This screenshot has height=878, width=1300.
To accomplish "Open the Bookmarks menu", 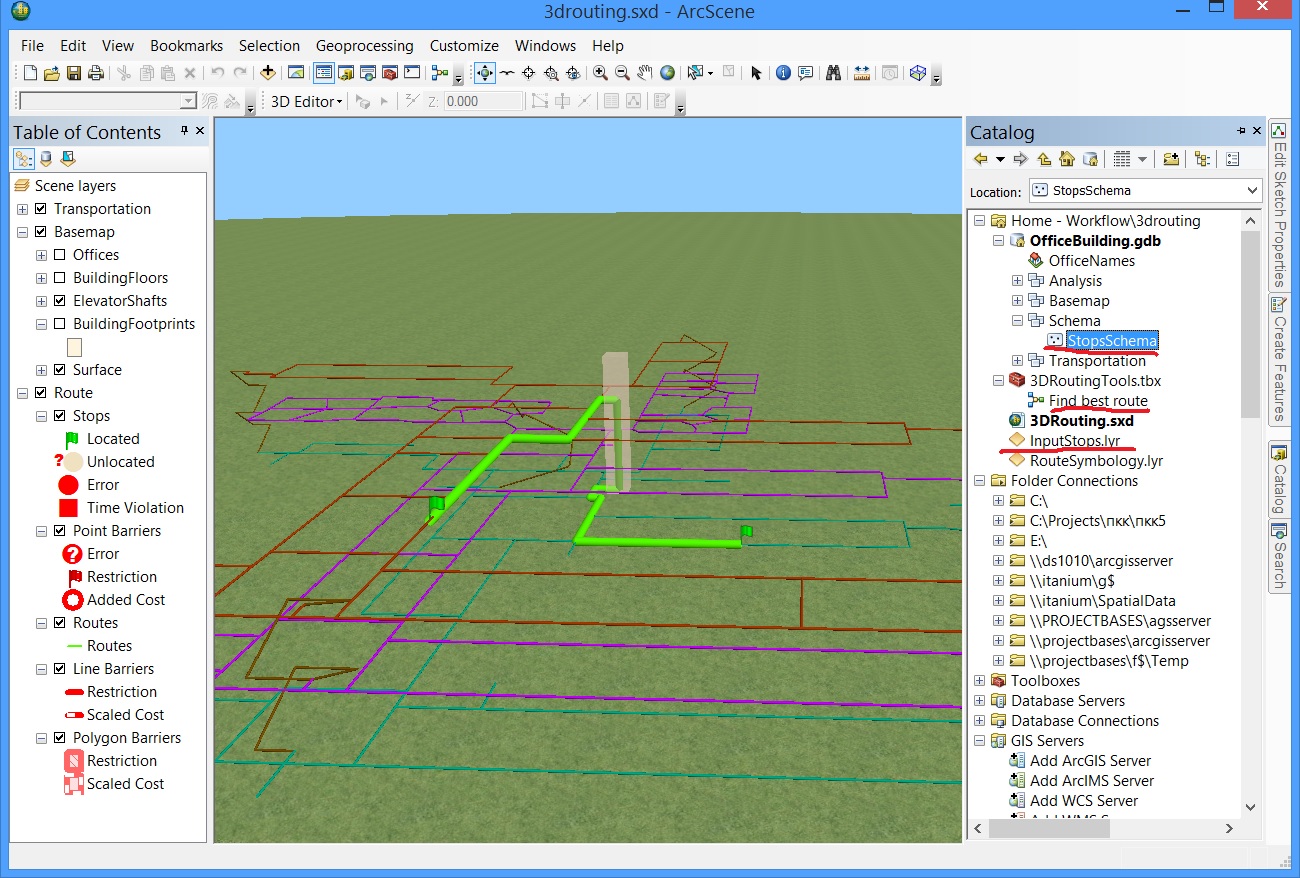I will tap(187, 45).
